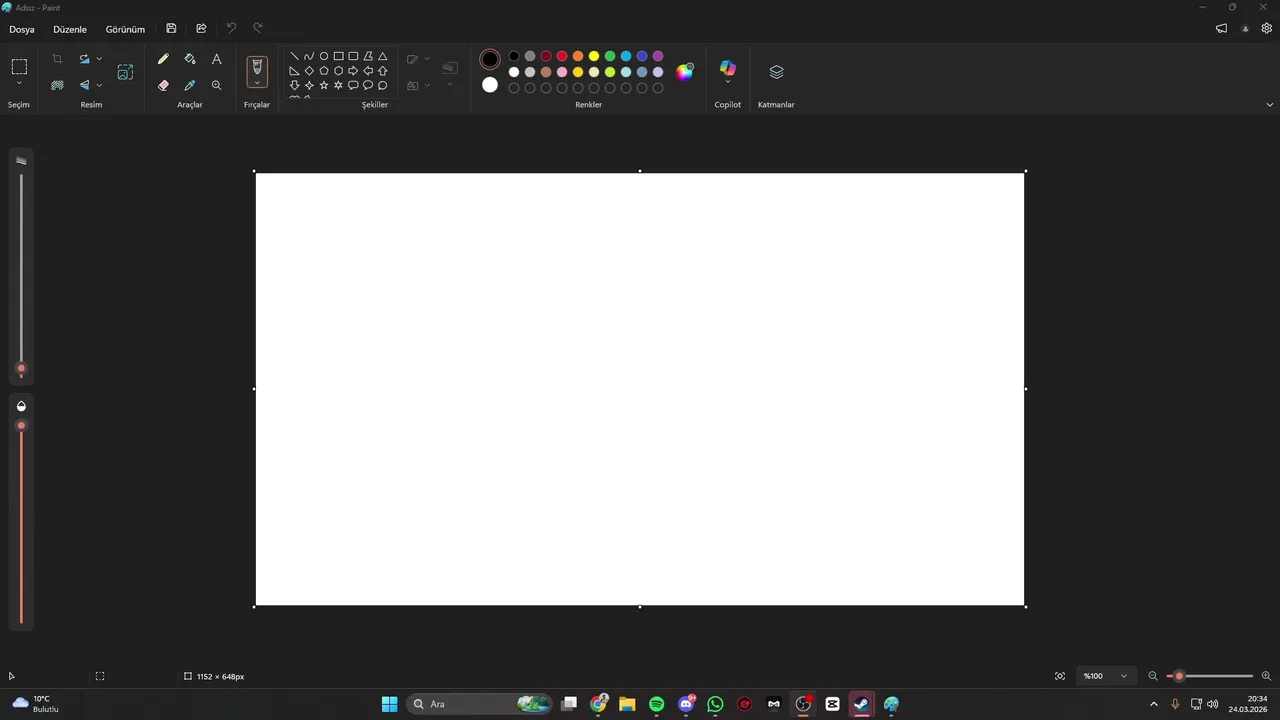Open the Copilot menu
The image size is (1280, 720).
(x=728, y=72)
